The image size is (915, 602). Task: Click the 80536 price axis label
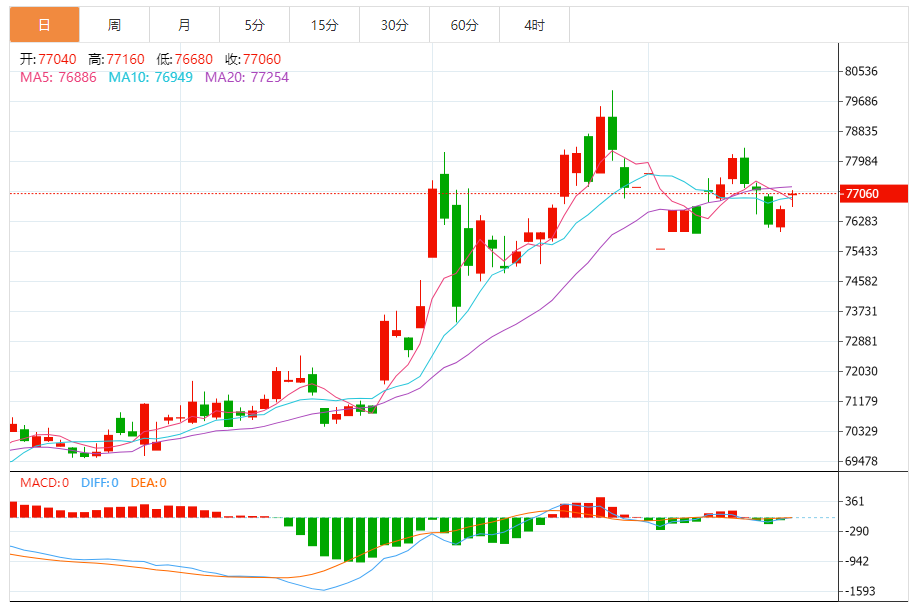pos(861,71)
